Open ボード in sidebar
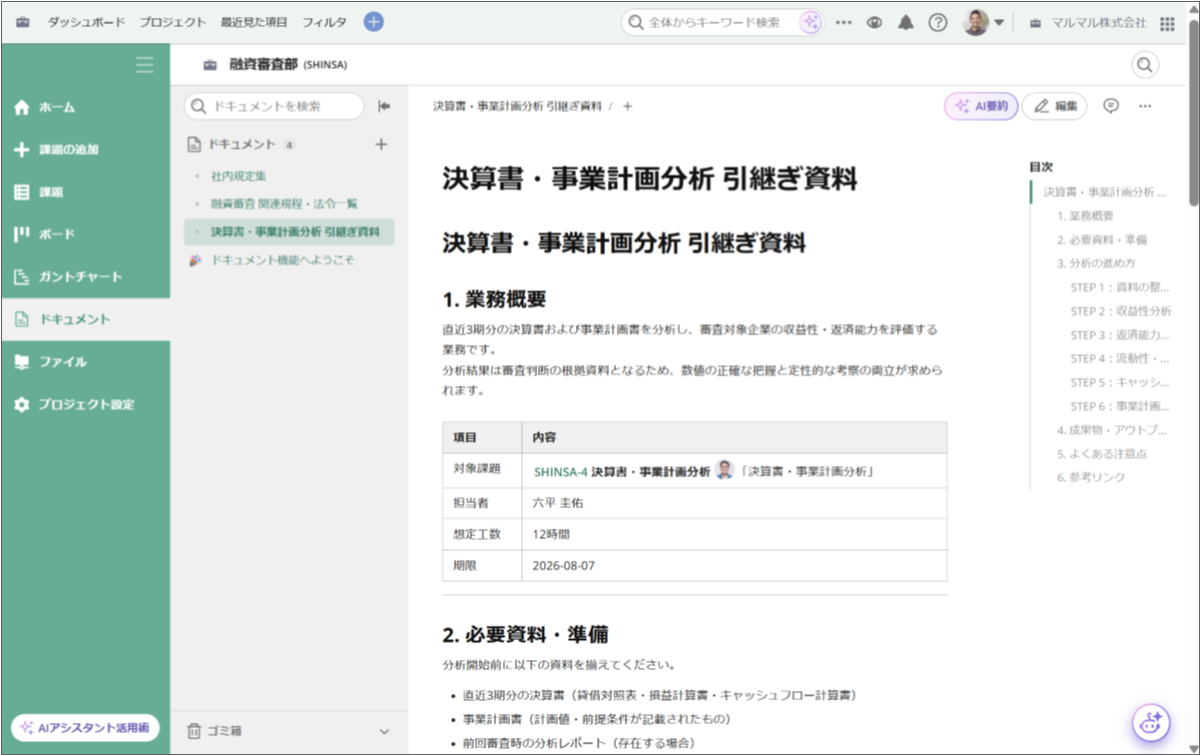This screenshot has height=755, width=1200. click(85, 234)
